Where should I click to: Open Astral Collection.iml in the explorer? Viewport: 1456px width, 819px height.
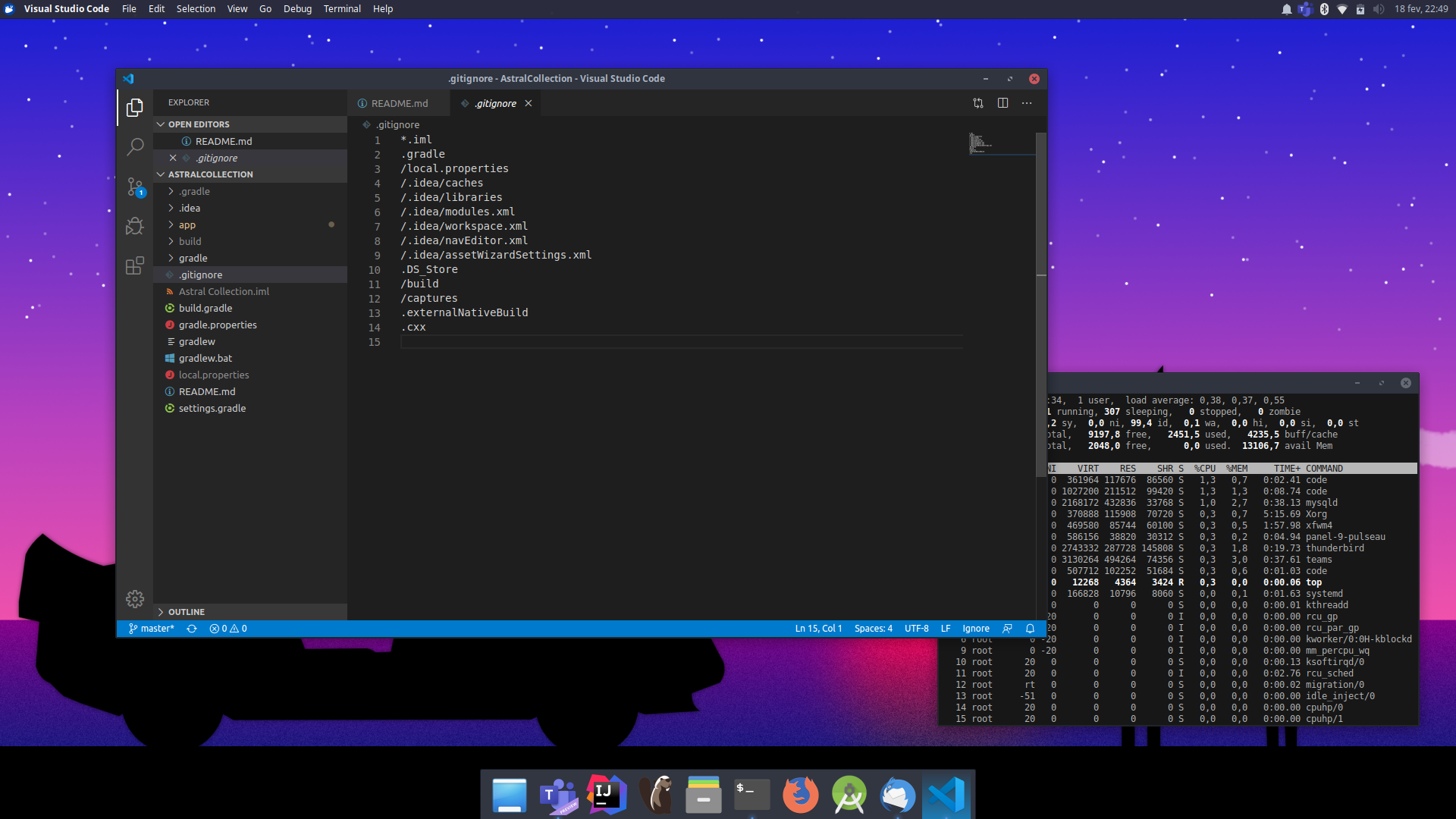coord(250,291)
